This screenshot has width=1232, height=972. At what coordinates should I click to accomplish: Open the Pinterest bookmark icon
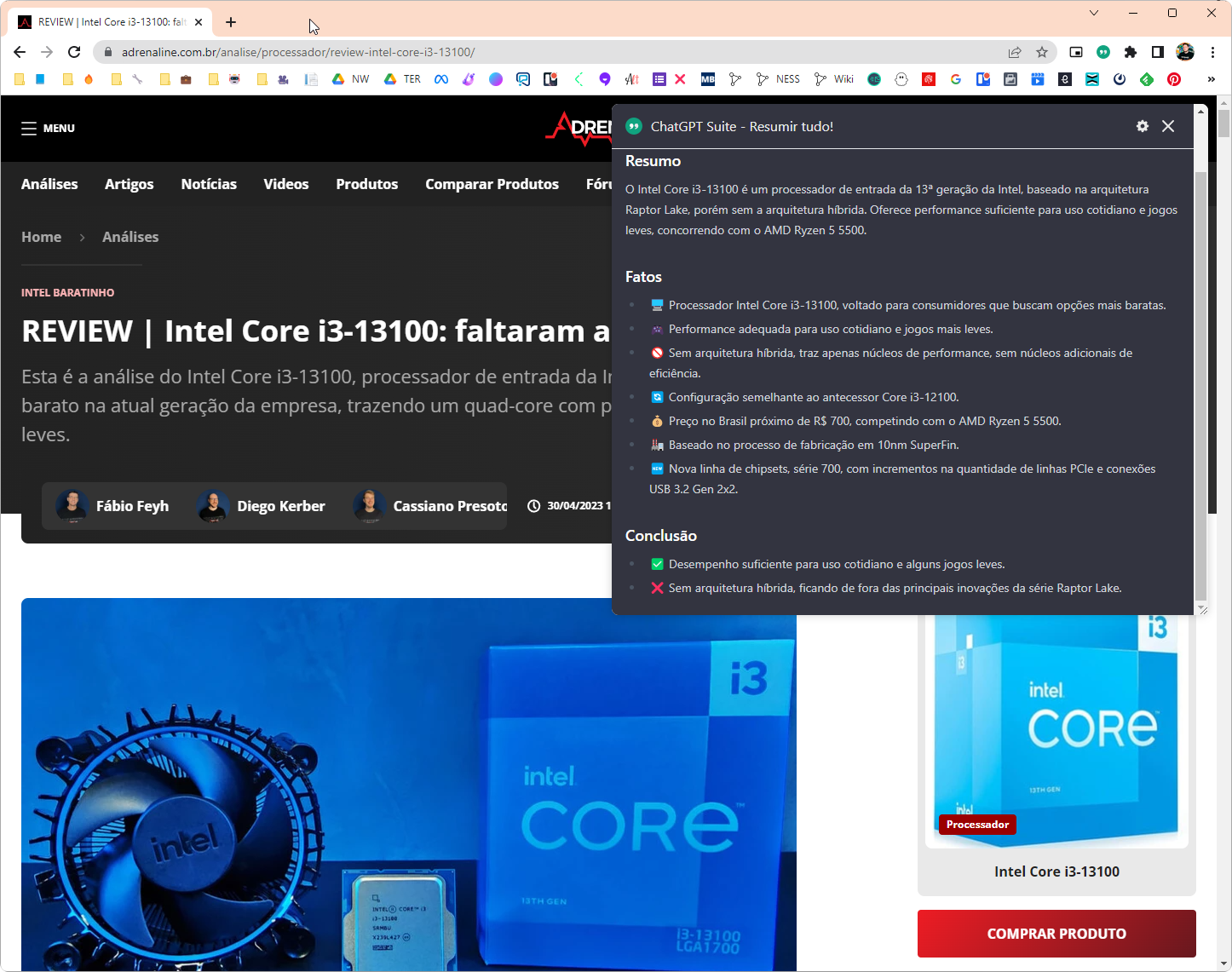[x=1173, y=79]
